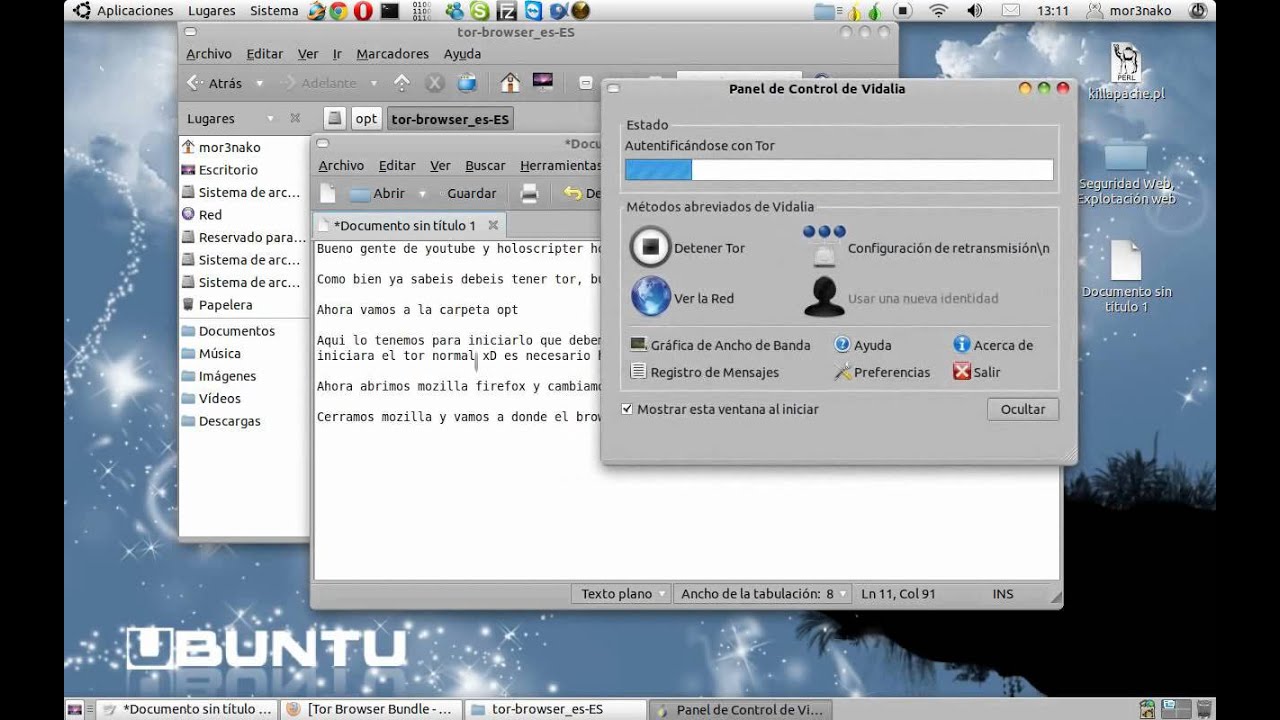Open gedit Buscar menu

(486, 166)
